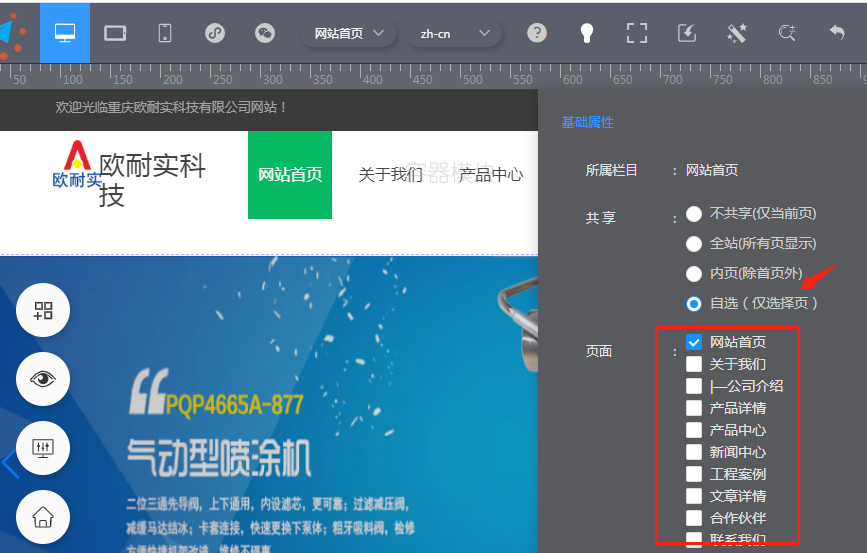Open the mini-program icon in toolbar

215,33
